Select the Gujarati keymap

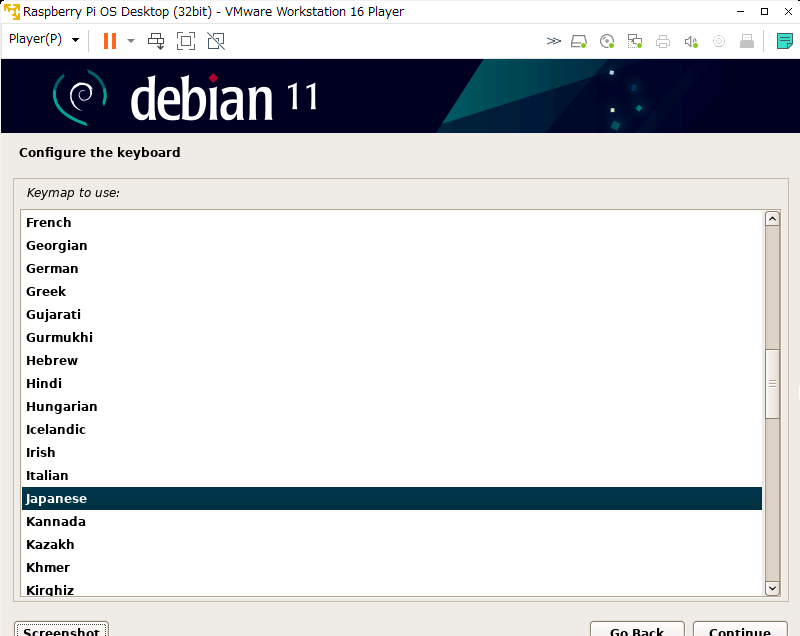(392, 314)
